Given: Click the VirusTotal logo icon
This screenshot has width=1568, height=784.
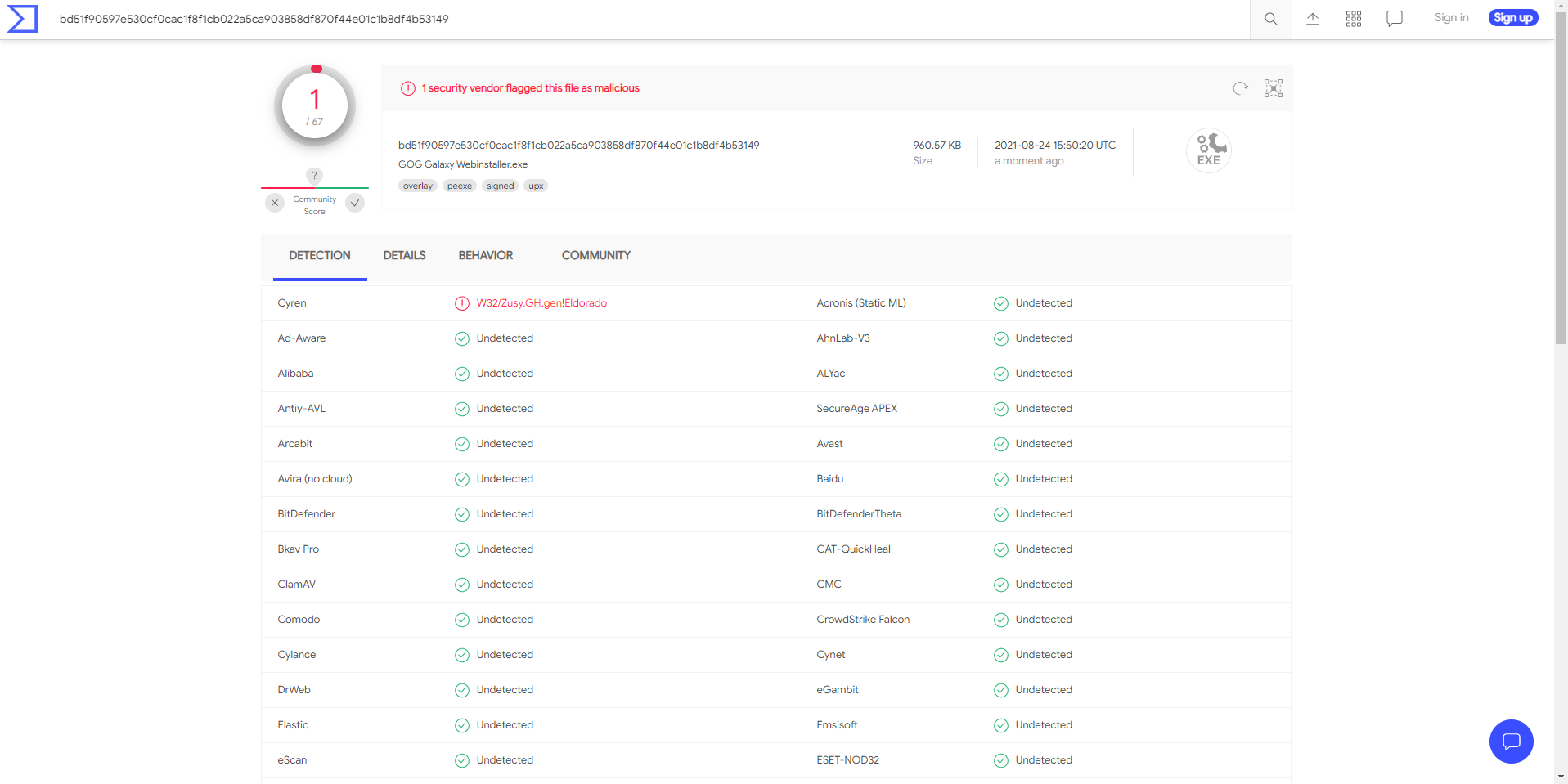Looking at the screenshot, I should (22, 19).
